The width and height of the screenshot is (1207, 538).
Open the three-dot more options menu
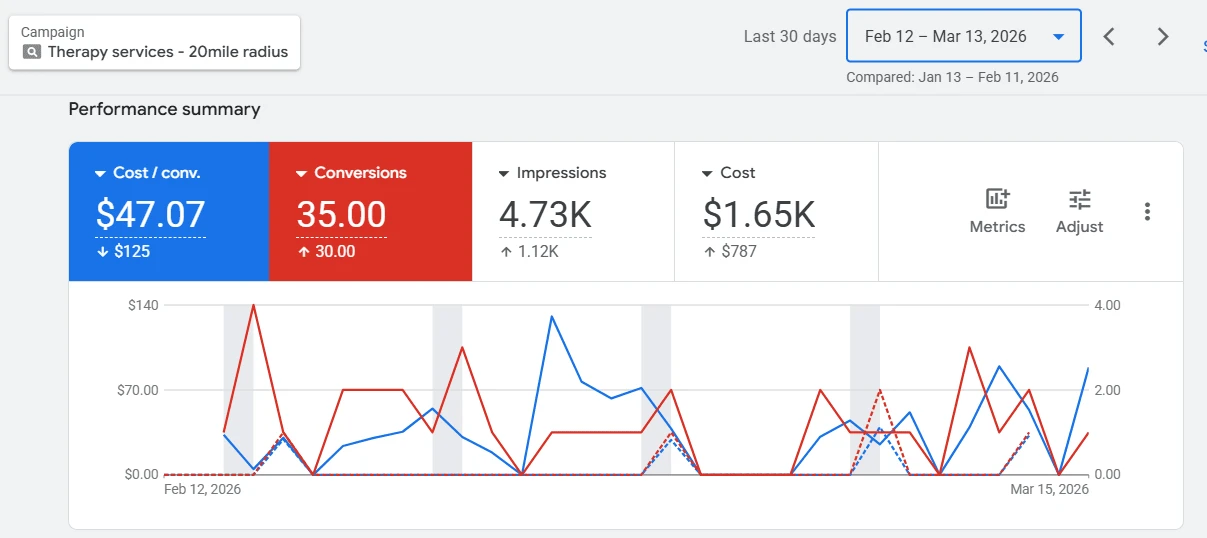coord(1147,211)
